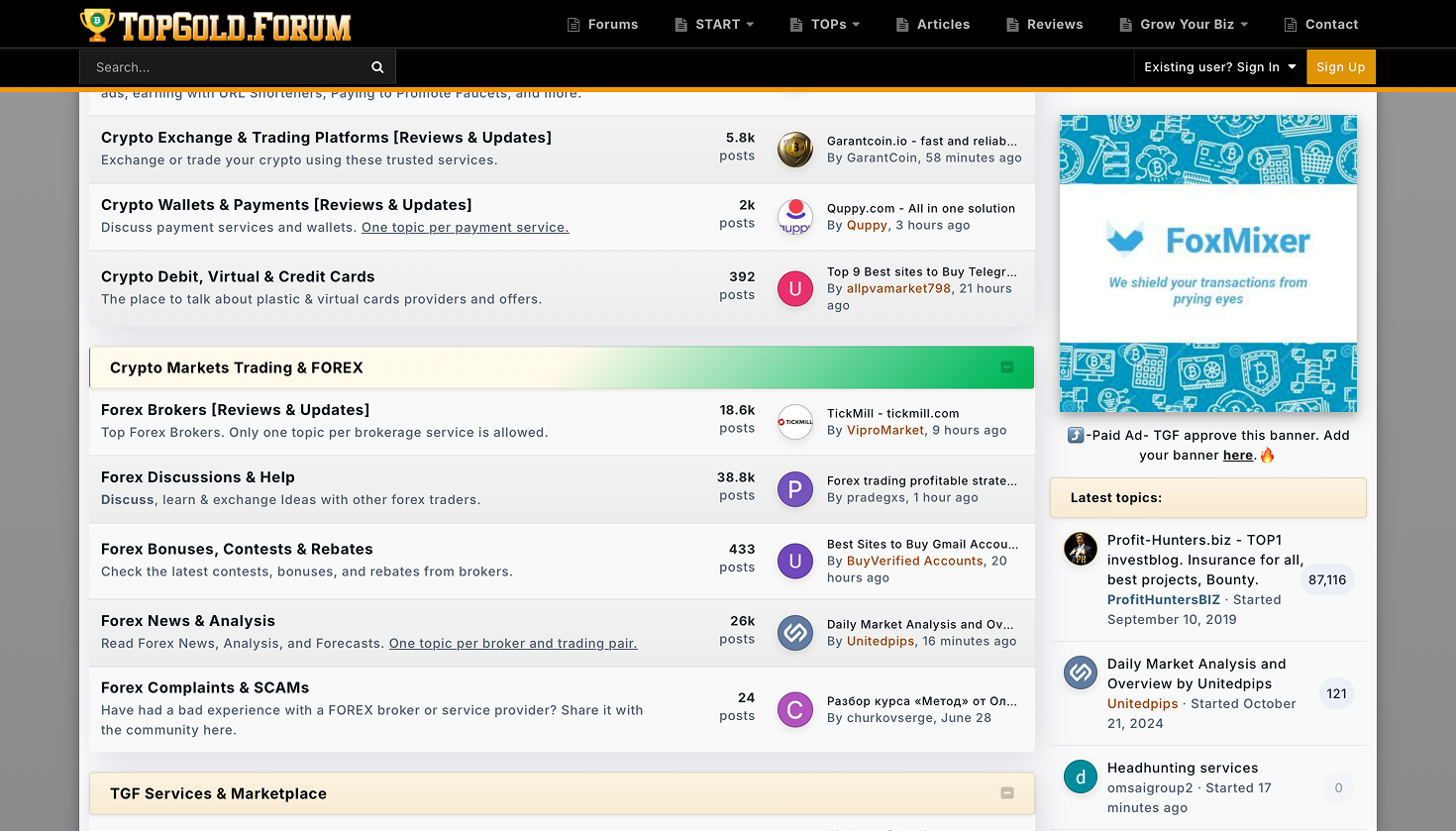Open Quppy.com All in one solution post
The width and height of the screenshot is (1456, 831).
pos(921,209)
